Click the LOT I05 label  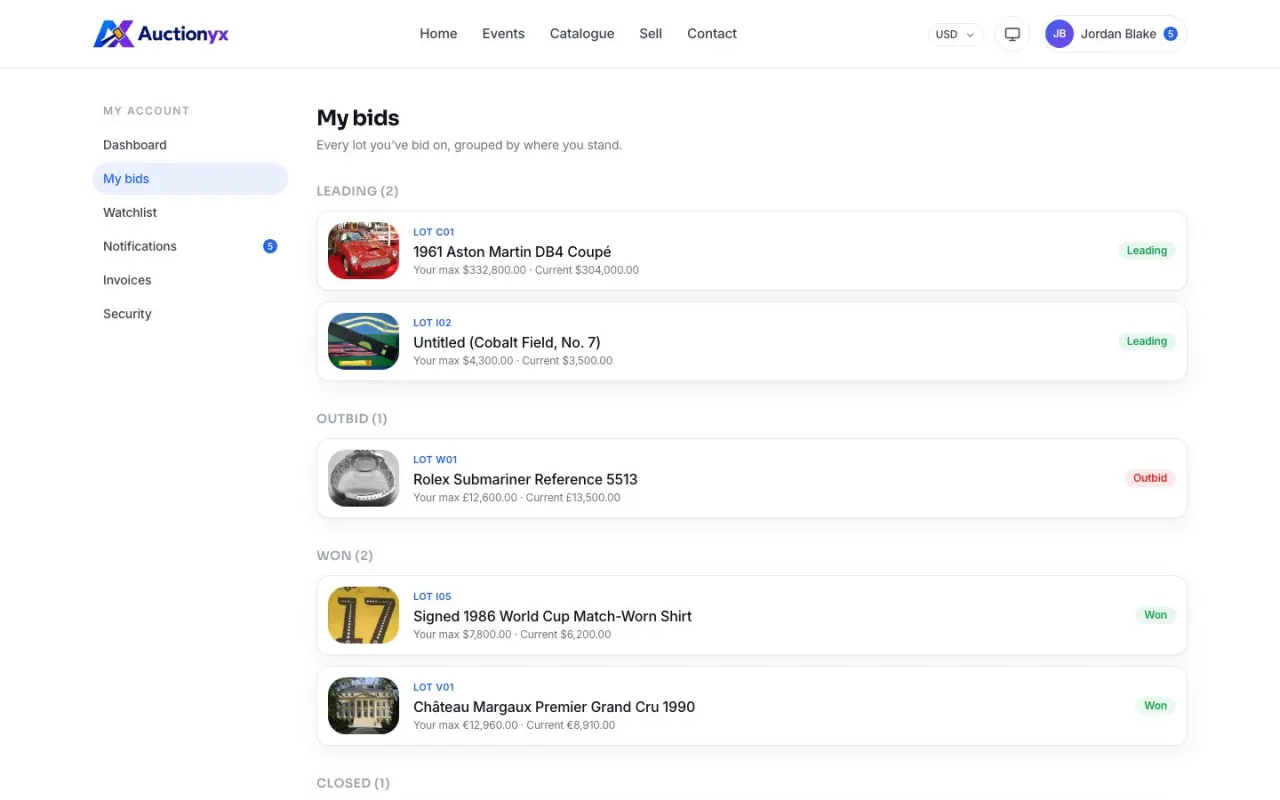click(432, 597)
